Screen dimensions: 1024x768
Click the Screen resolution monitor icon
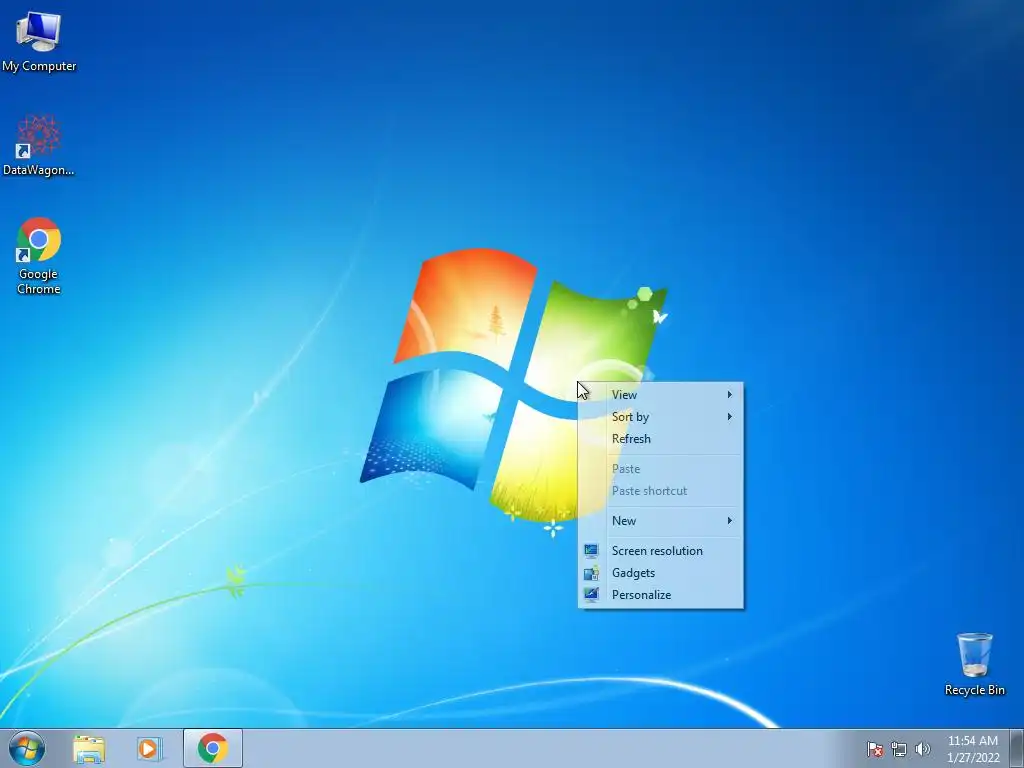click(x=591, y=551)
